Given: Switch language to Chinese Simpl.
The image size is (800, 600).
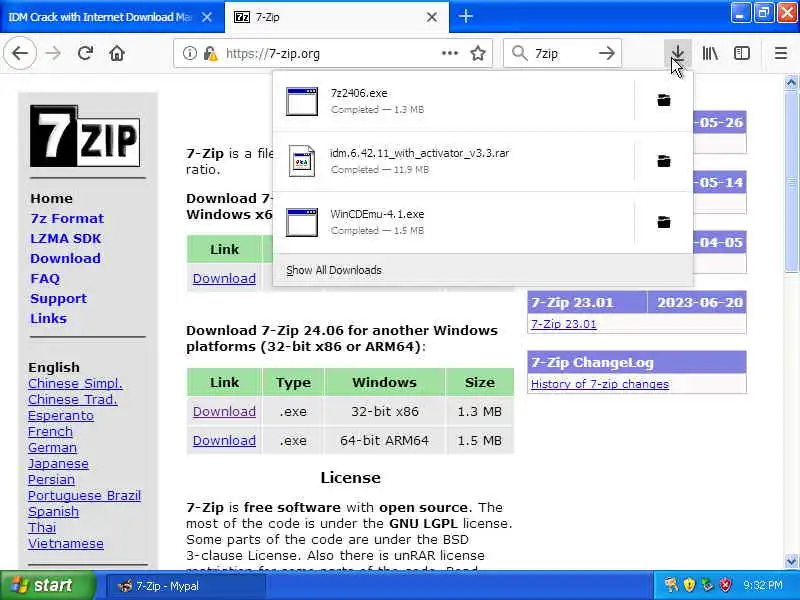Looking at the screenshot, I should pyautogui.click(x=75, y=384).
